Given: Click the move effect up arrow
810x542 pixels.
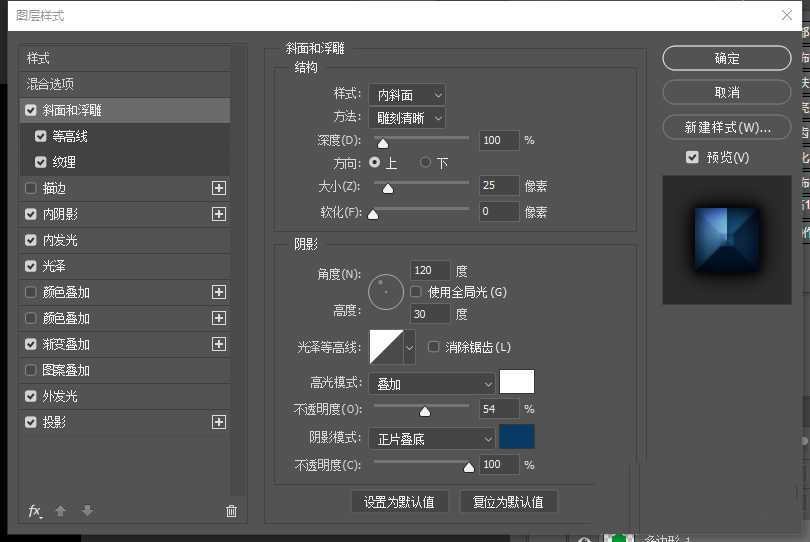Looking at the screenshot, I should (x=61, y=511).
